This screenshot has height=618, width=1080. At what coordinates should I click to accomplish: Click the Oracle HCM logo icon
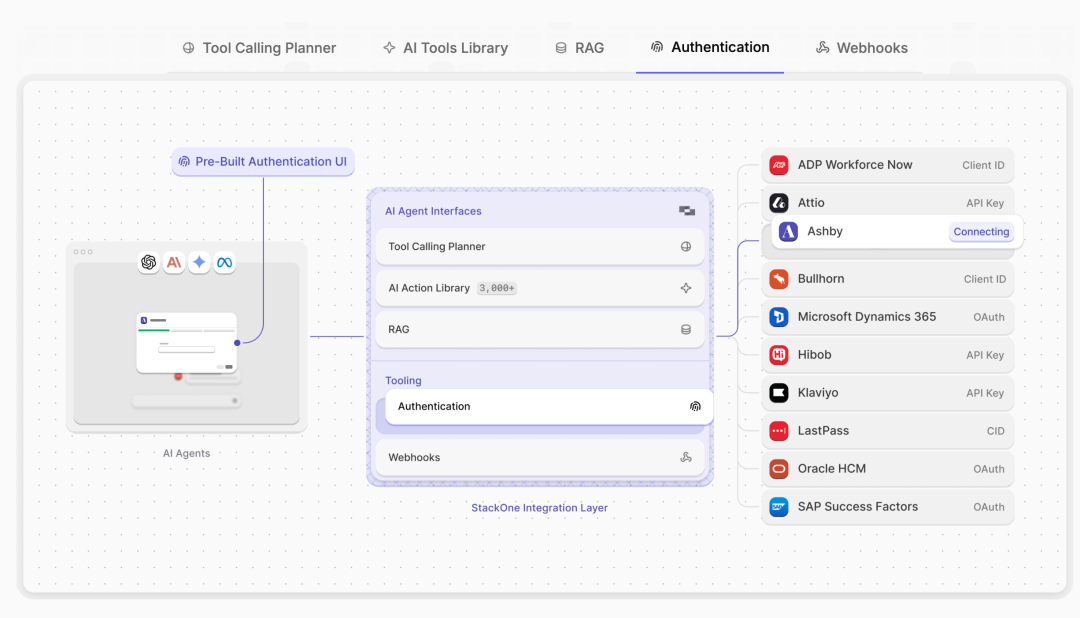tap(779, 468)
